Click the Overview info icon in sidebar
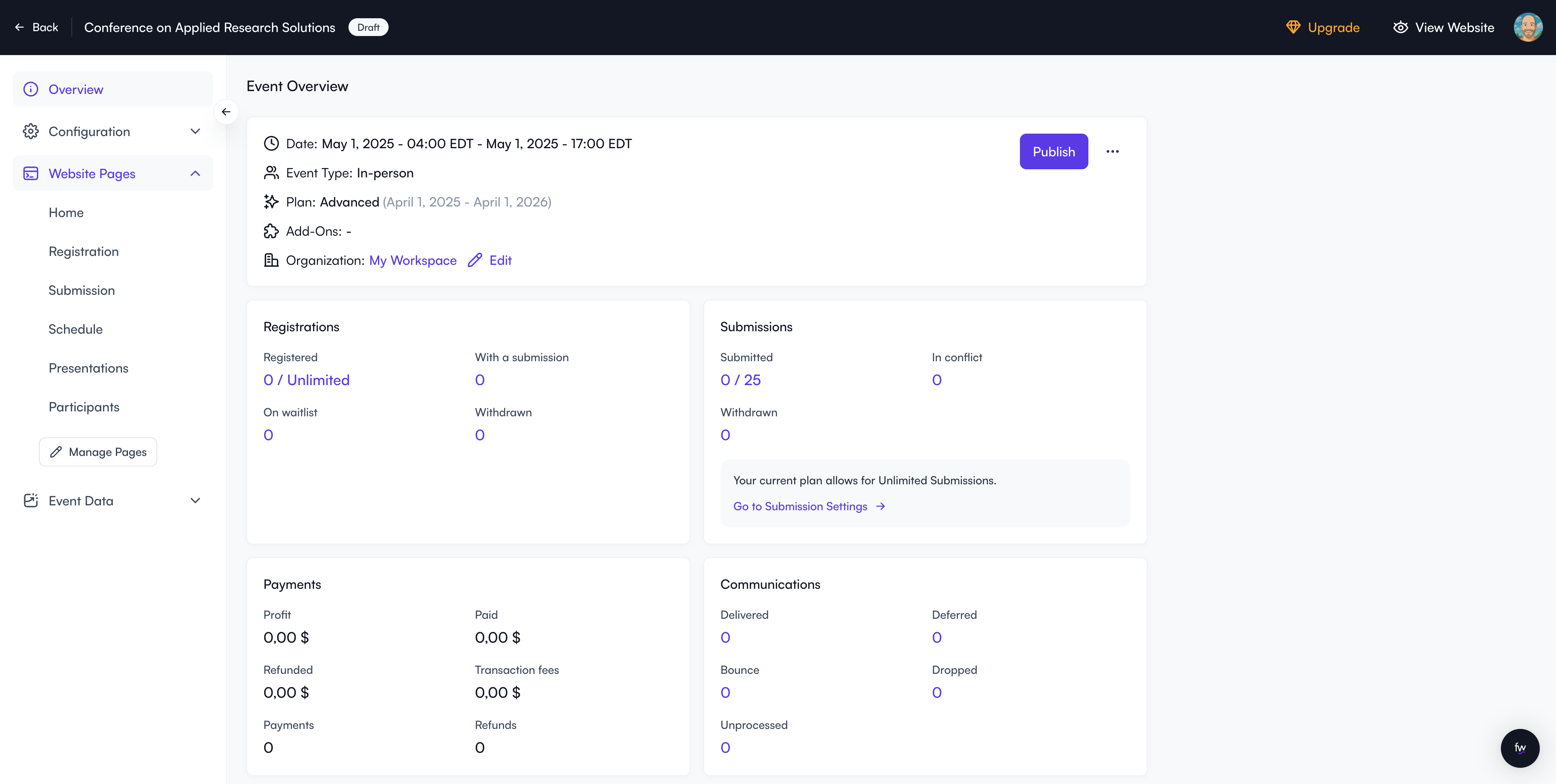This screenshot has width=1556, height=784. [31, 89]
